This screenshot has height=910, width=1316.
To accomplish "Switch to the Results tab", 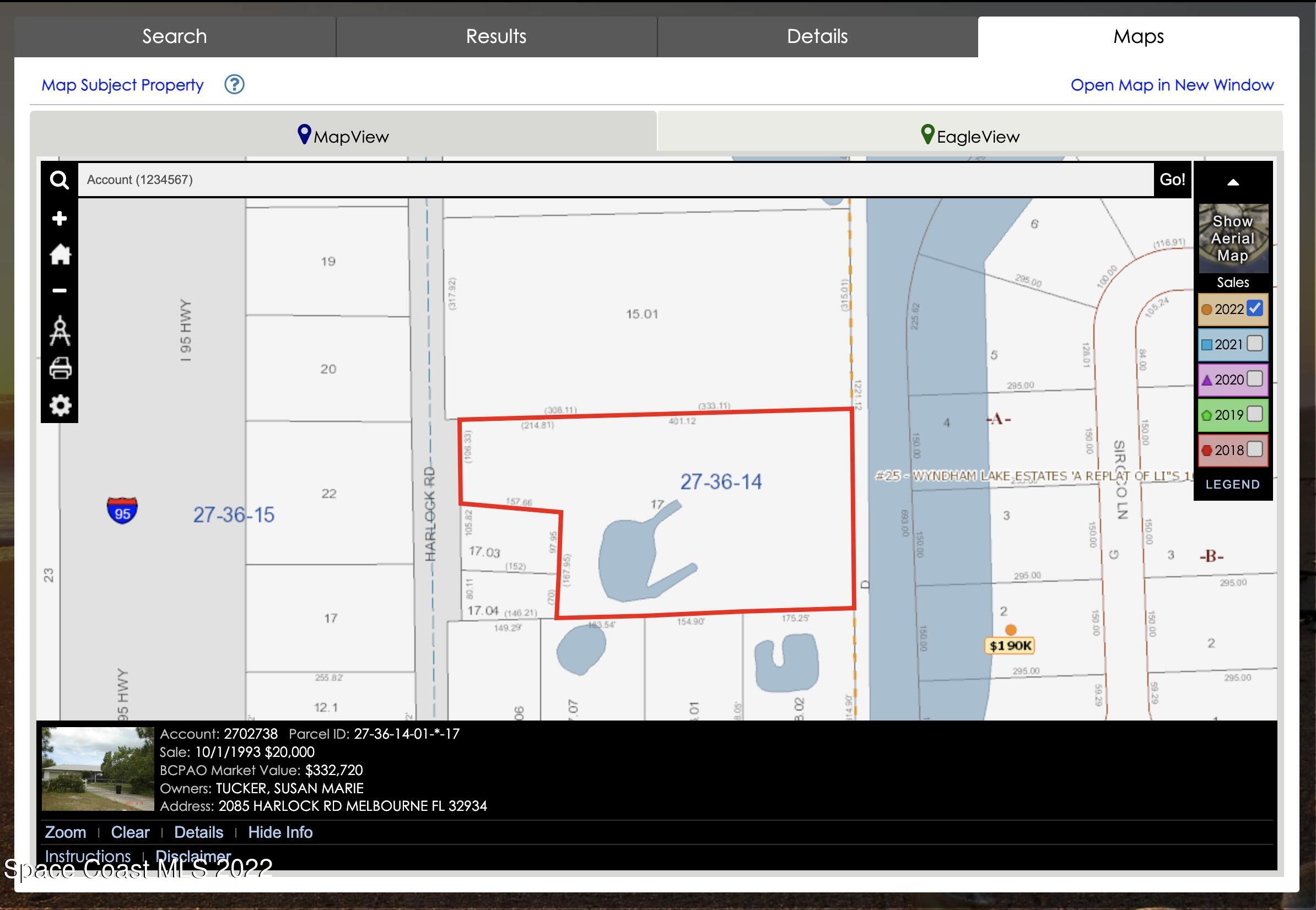I will 496,36.
